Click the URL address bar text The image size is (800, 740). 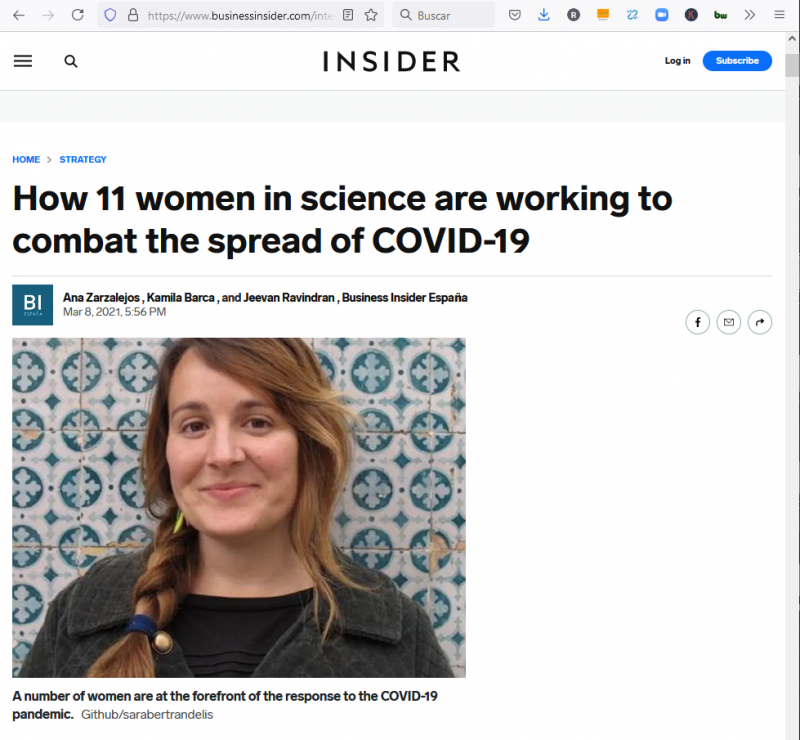pos(241,16)
